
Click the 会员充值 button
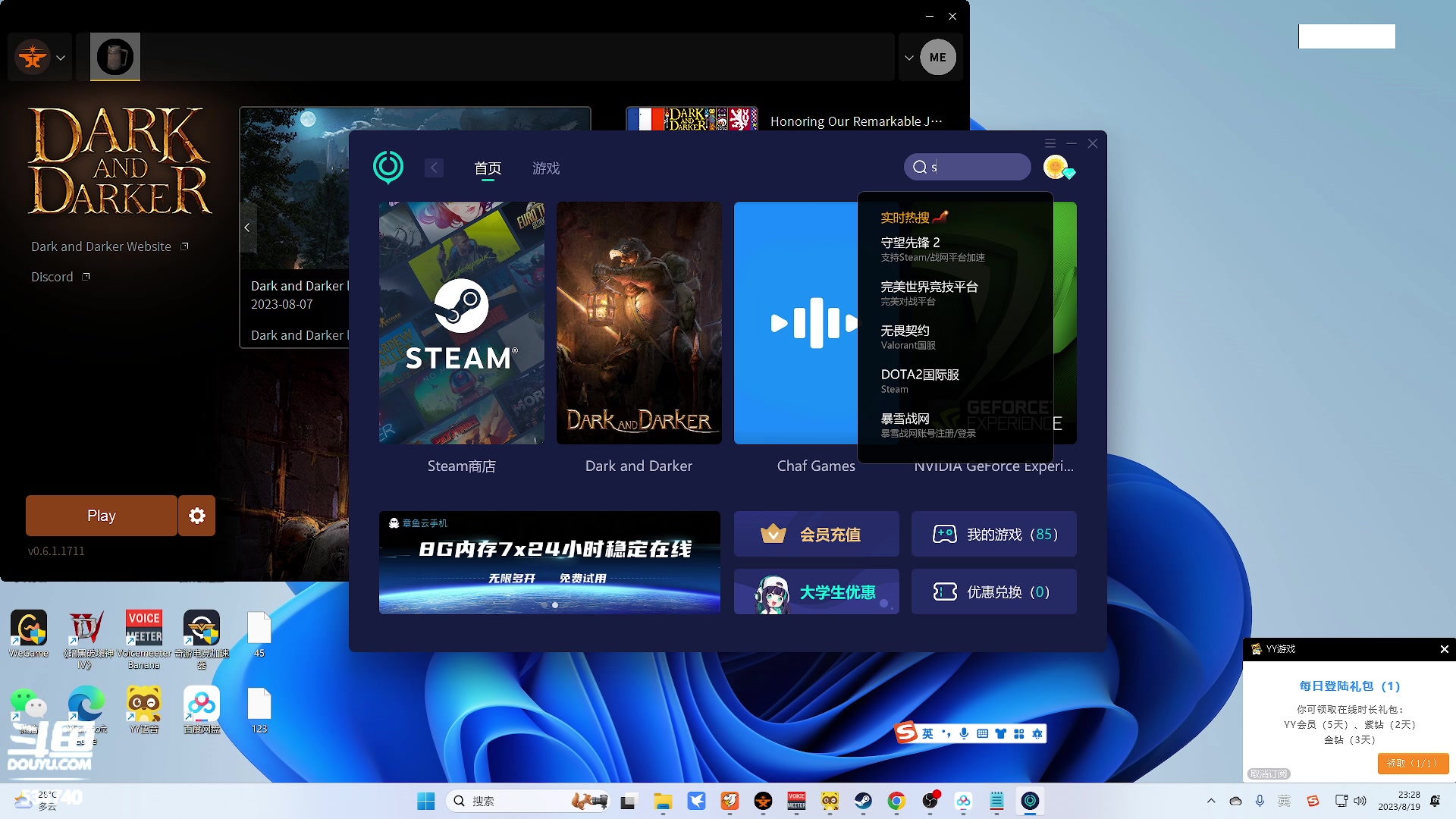pyautogui.click(x=817, y=534)
